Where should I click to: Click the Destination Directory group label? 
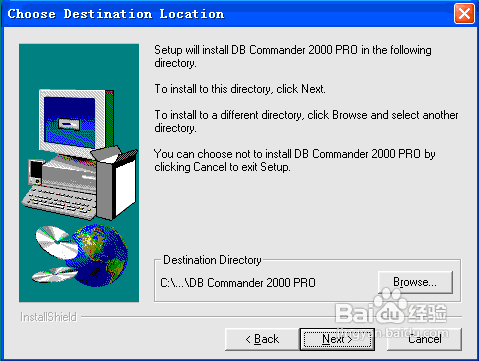click(212, 260)
